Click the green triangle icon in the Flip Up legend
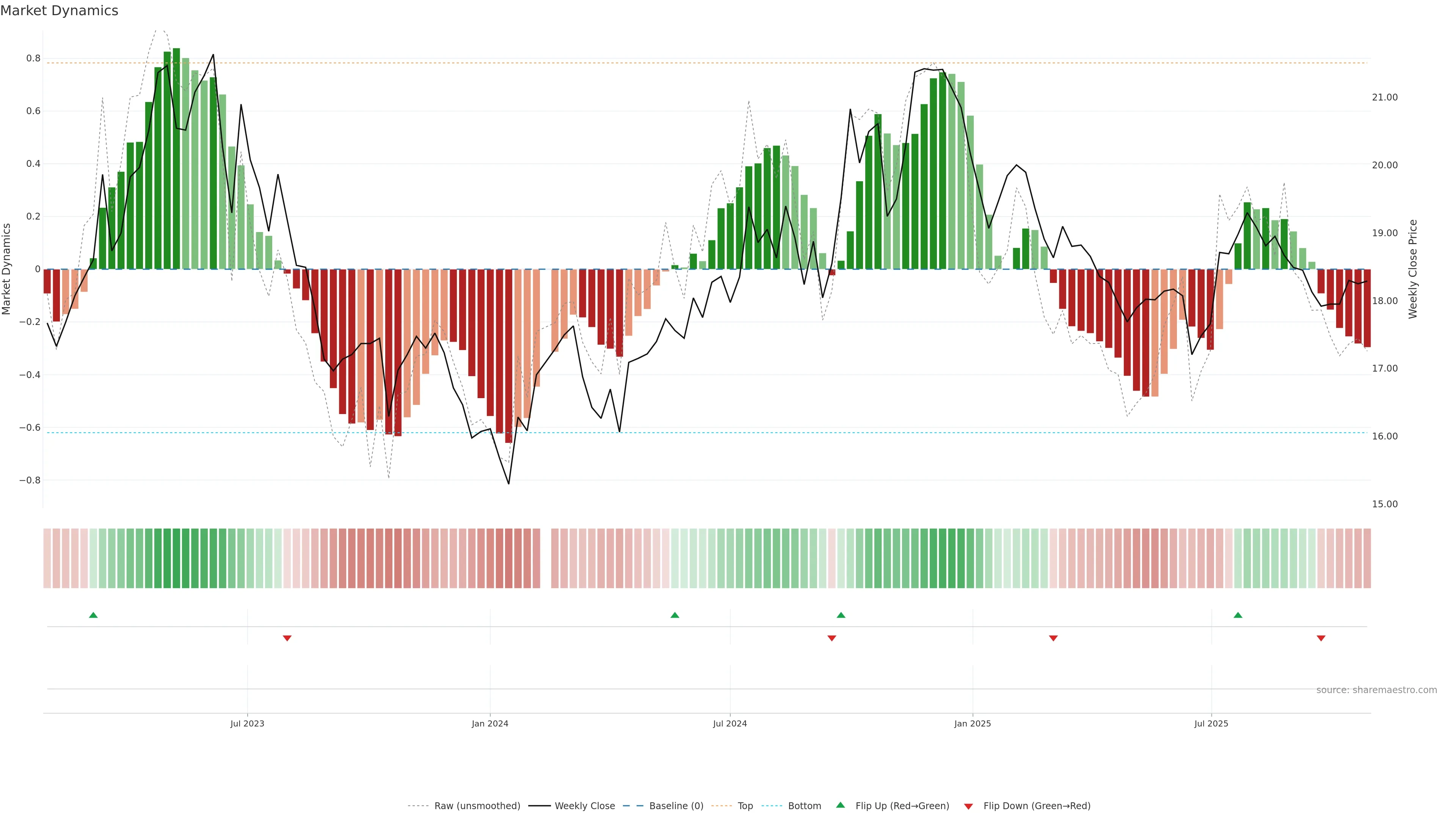Screen dimensions: 1456x819 point(841,805)
